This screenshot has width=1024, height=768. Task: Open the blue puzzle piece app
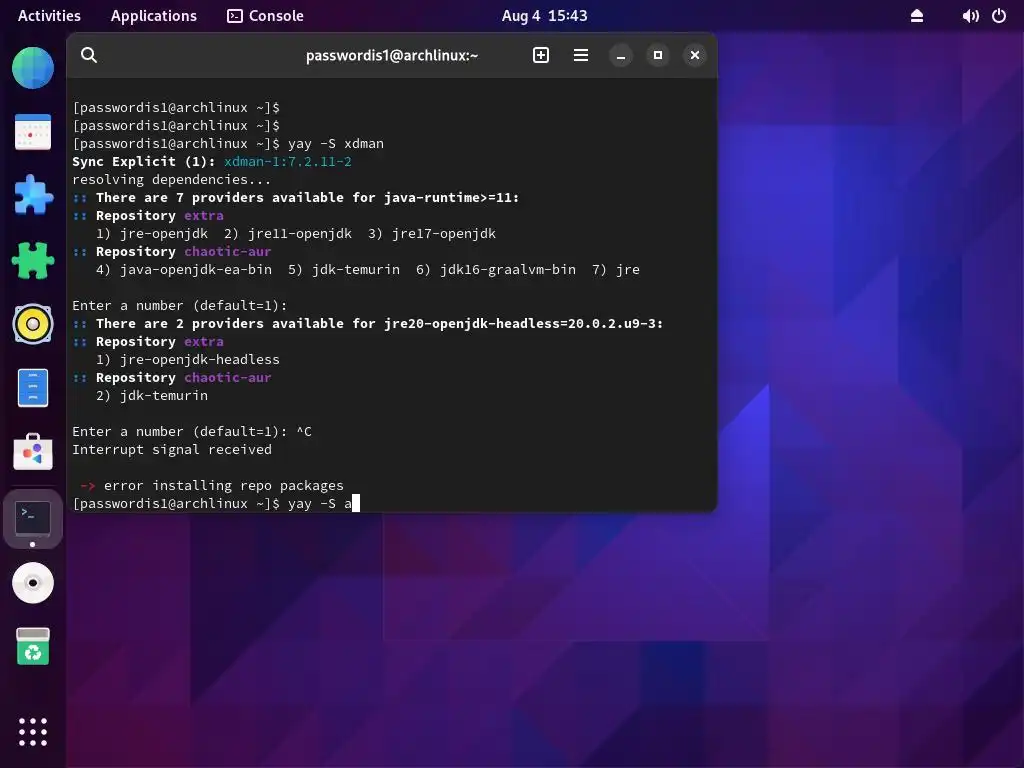(33, 196)
